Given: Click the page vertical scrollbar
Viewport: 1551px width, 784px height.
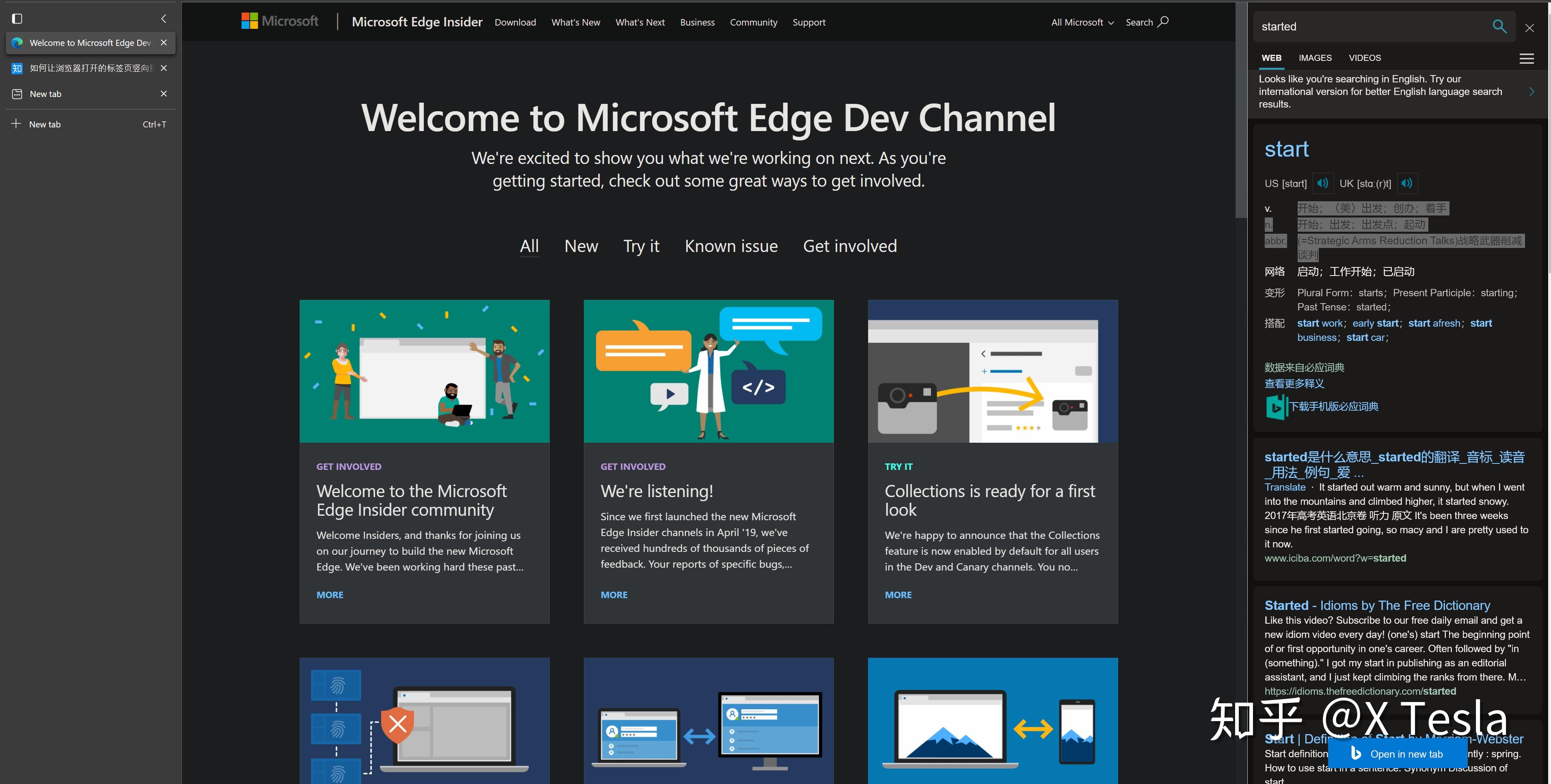Looking at the screenshot, I should 1241,110.
